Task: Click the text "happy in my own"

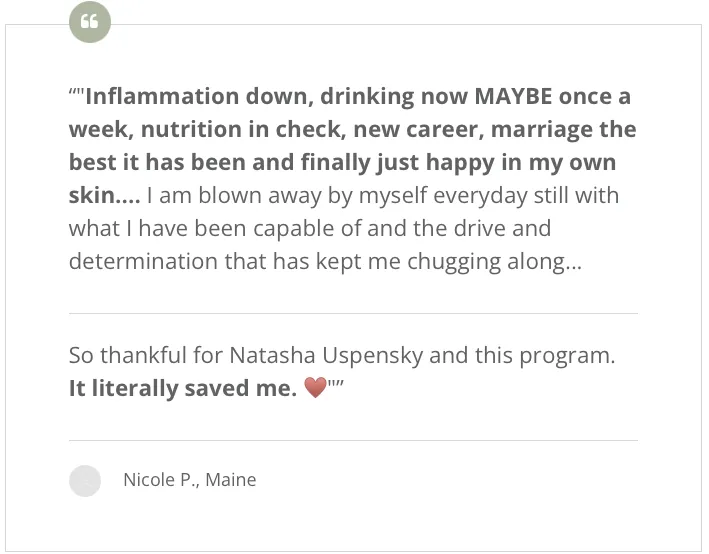Action: [x=539, y=162]
